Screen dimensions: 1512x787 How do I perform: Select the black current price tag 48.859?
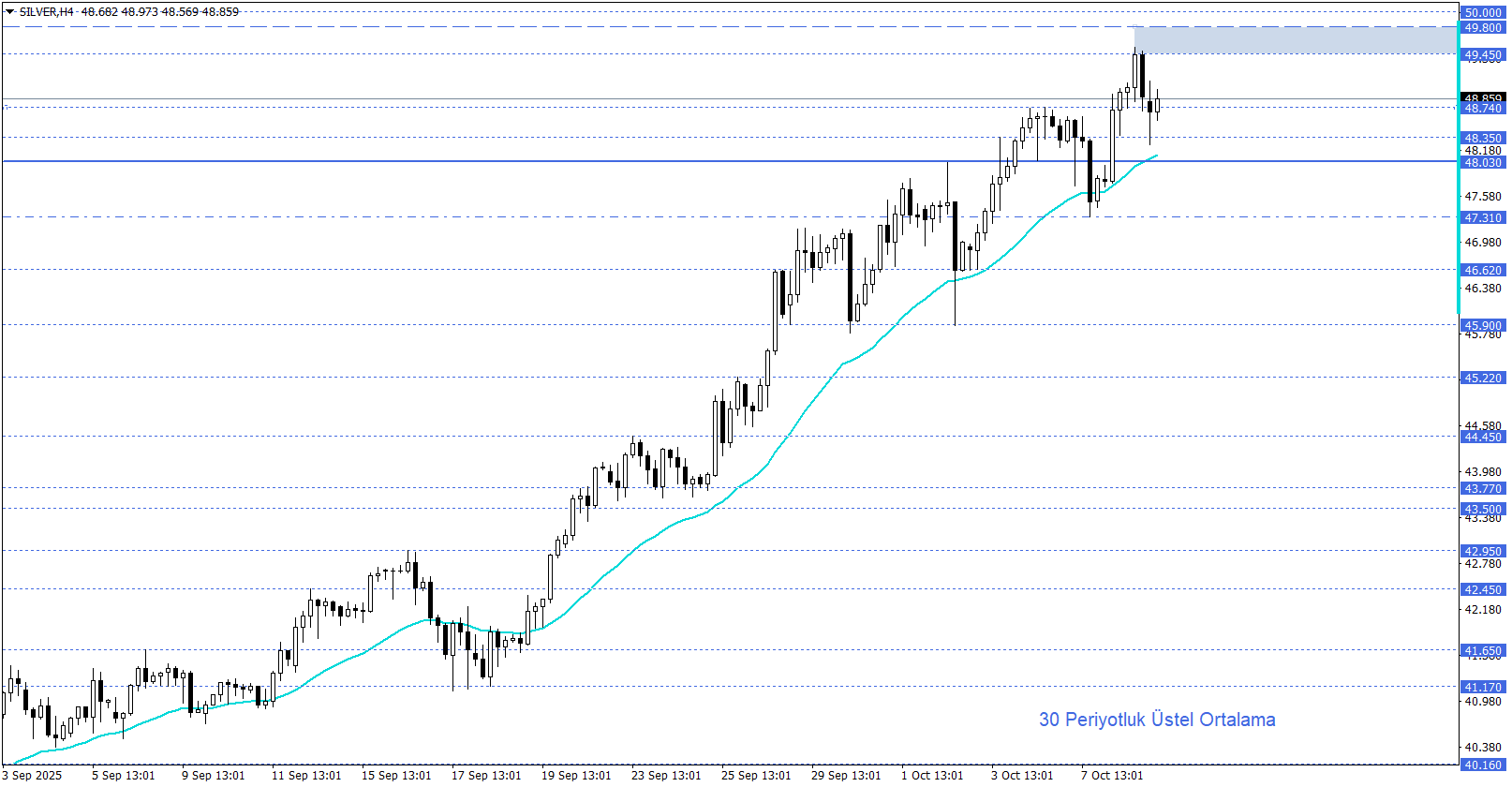point(1483,97)
